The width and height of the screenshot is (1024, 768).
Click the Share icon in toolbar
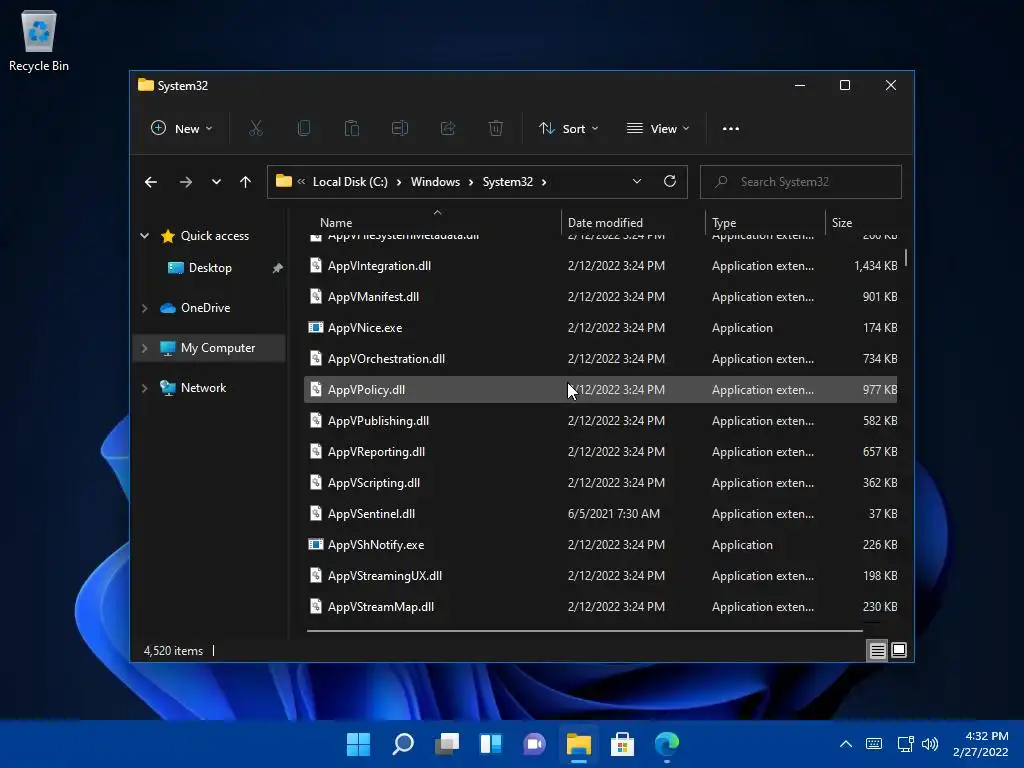(x=448, y=129)
